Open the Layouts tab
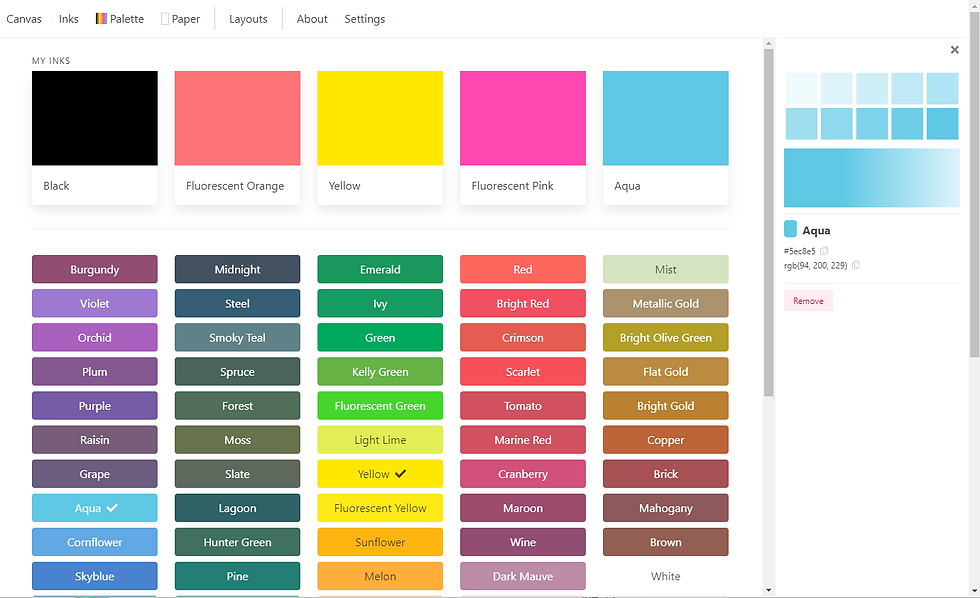This screenshot has width=980, height=598. (x=248, y=19)
